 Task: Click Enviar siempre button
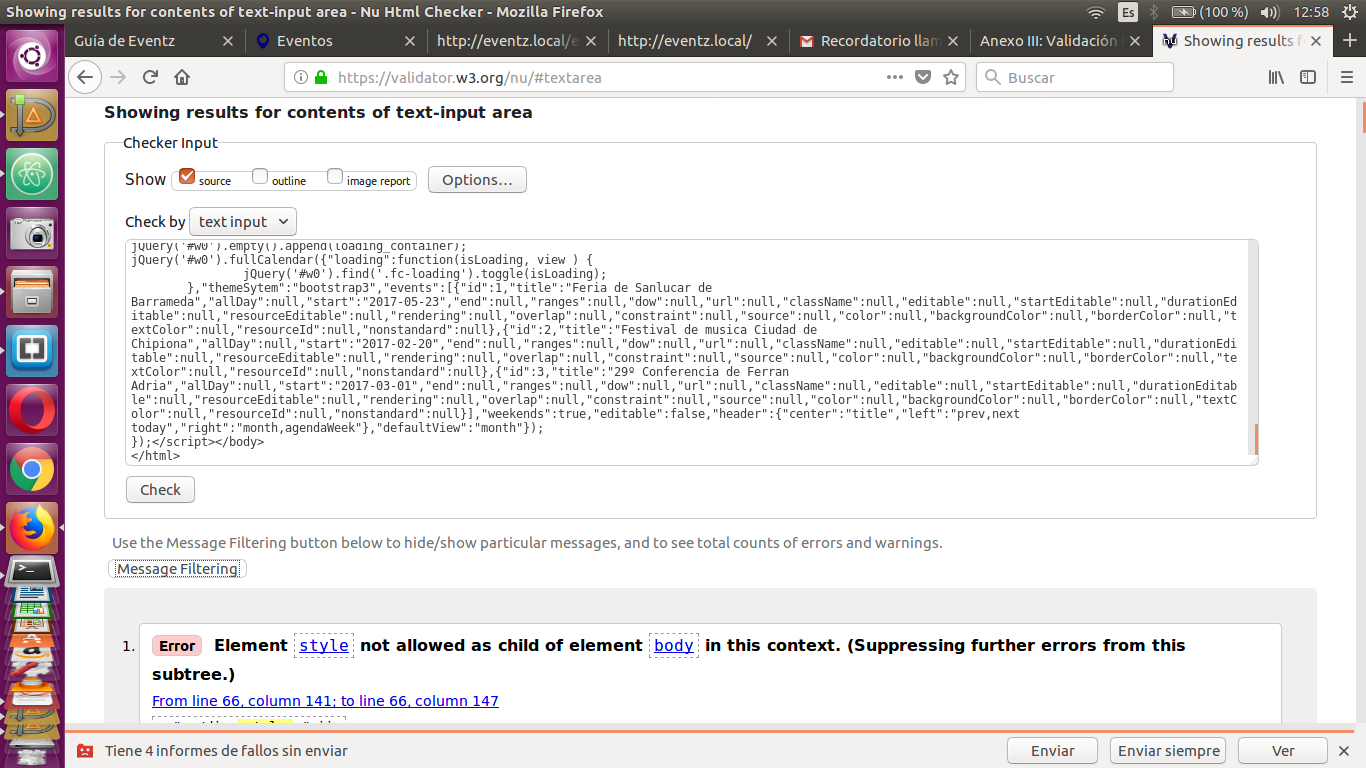[x=1169, y=750]
